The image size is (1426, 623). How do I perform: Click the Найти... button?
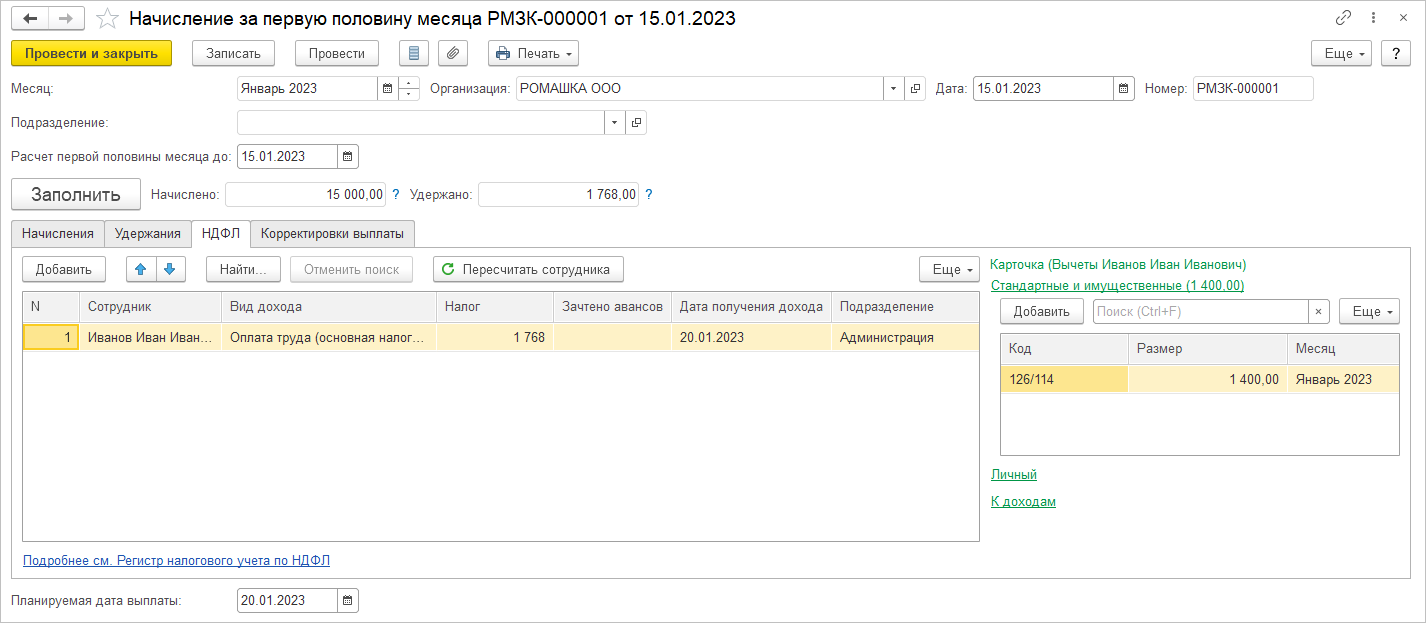point(244,269)
